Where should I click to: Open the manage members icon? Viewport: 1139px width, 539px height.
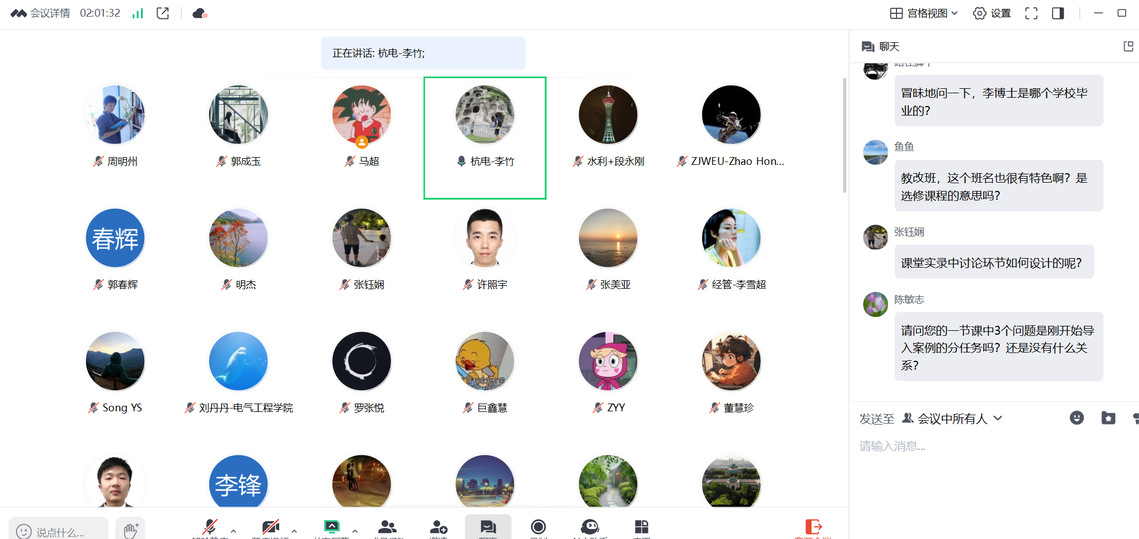[x=388, y=527]
